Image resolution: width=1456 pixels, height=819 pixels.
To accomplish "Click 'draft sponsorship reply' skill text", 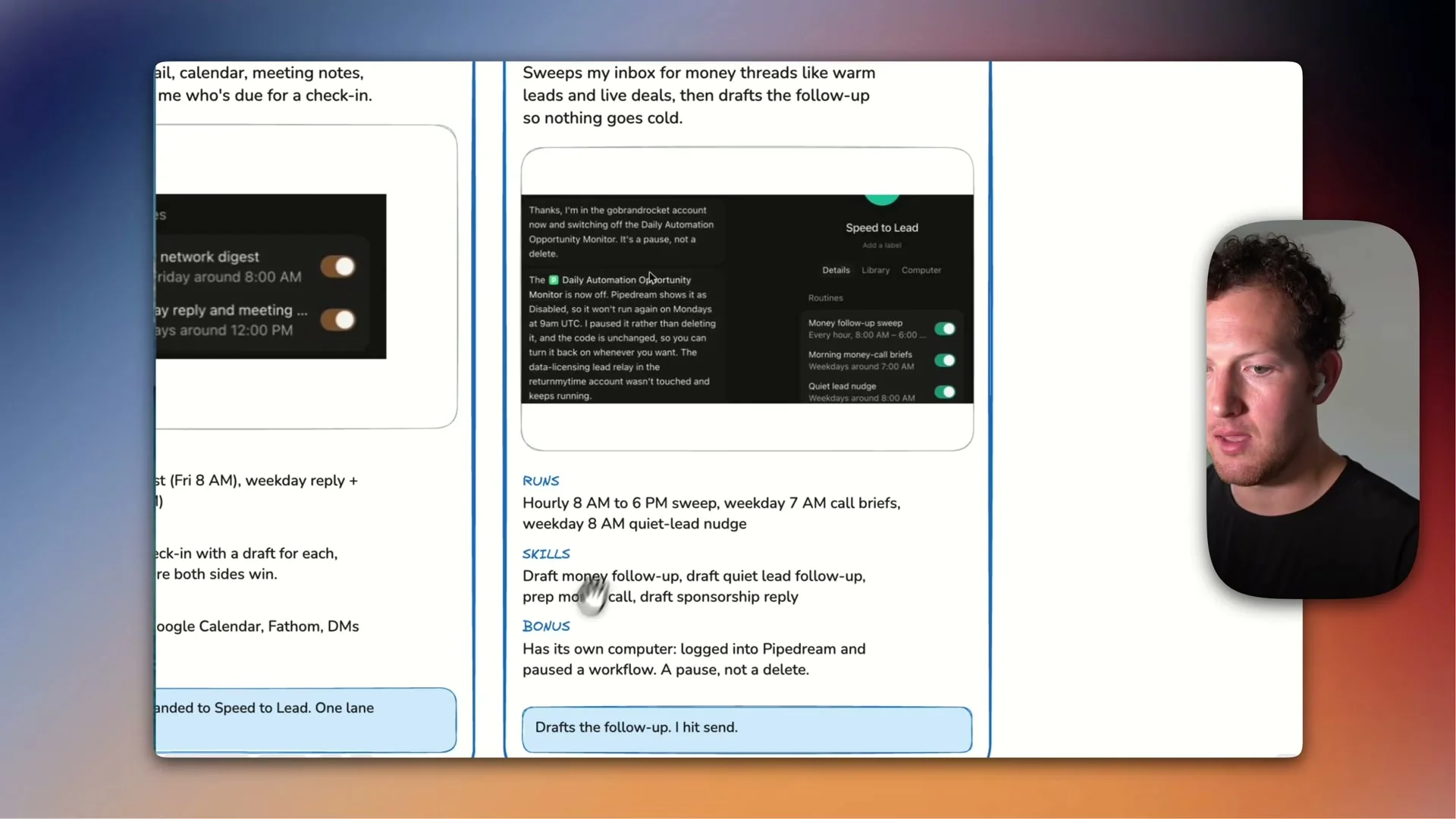I will point(719,597).
